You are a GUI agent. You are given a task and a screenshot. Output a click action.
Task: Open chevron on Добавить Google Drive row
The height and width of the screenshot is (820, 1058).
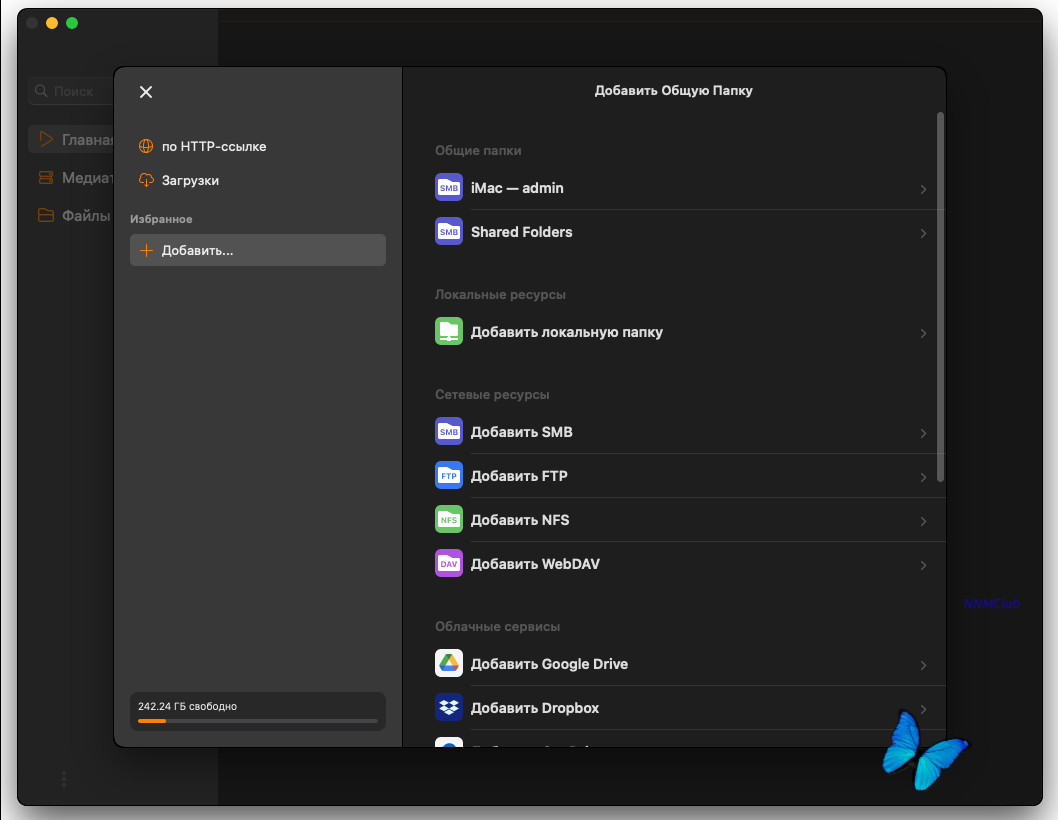(x=923, y=665)
